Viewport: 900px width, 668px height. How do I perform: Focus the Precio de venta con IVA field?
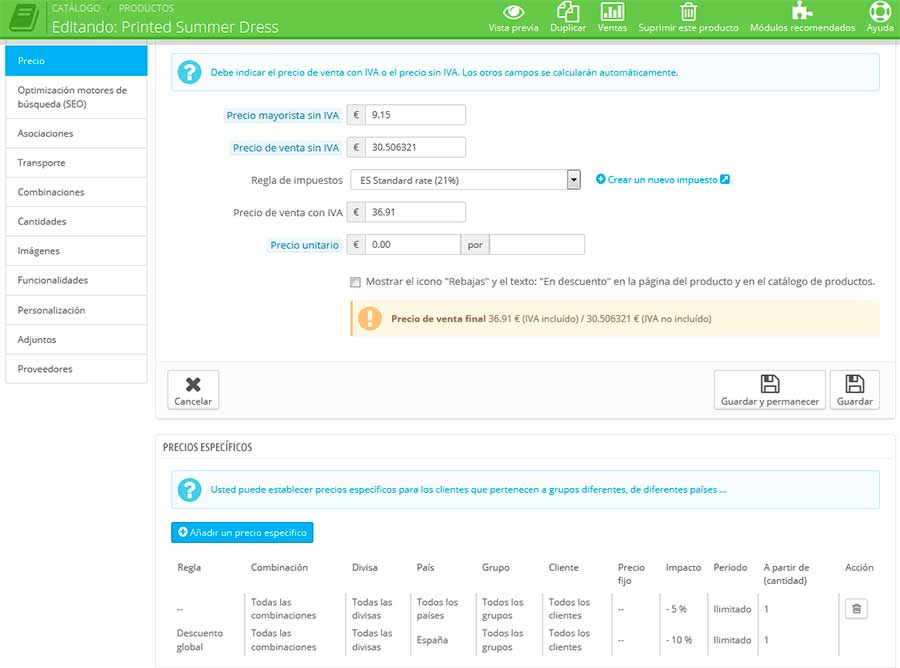(414, 212)
